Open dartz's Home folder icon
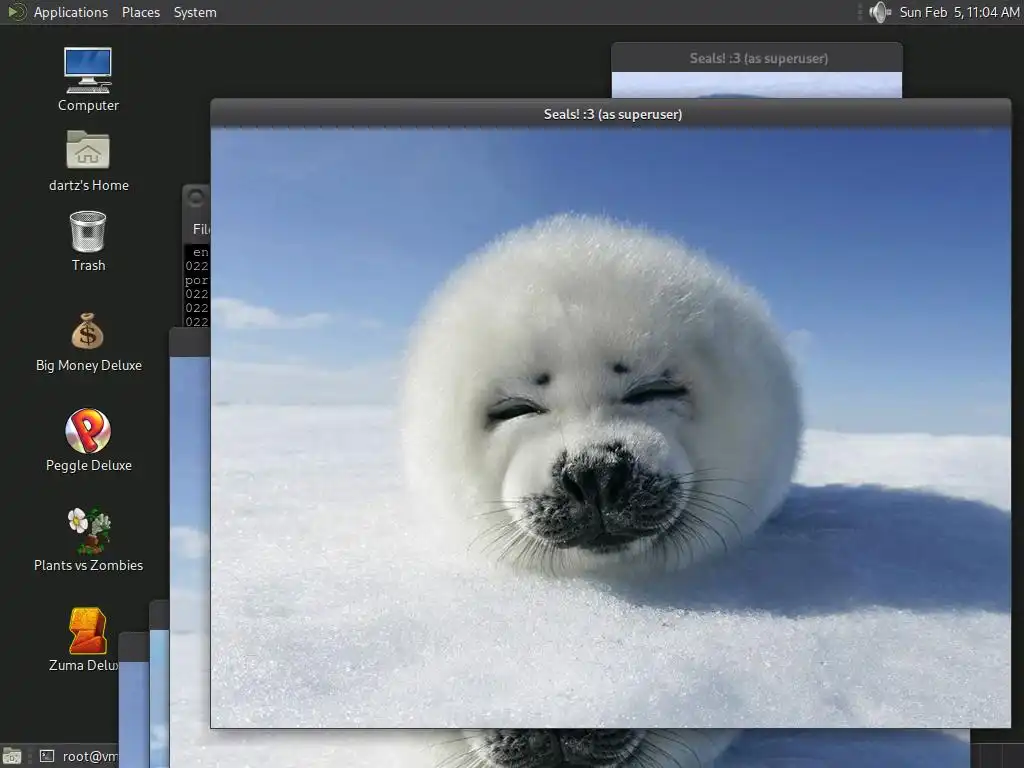The image size is (1024, 768). (x=88, y=150)
